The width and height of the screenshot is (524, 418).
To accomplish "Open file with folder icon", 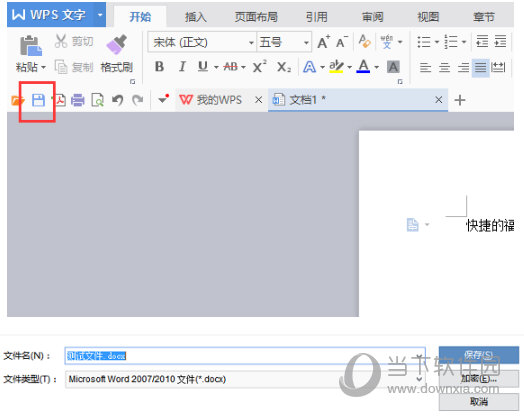I will tap(17, 100).
